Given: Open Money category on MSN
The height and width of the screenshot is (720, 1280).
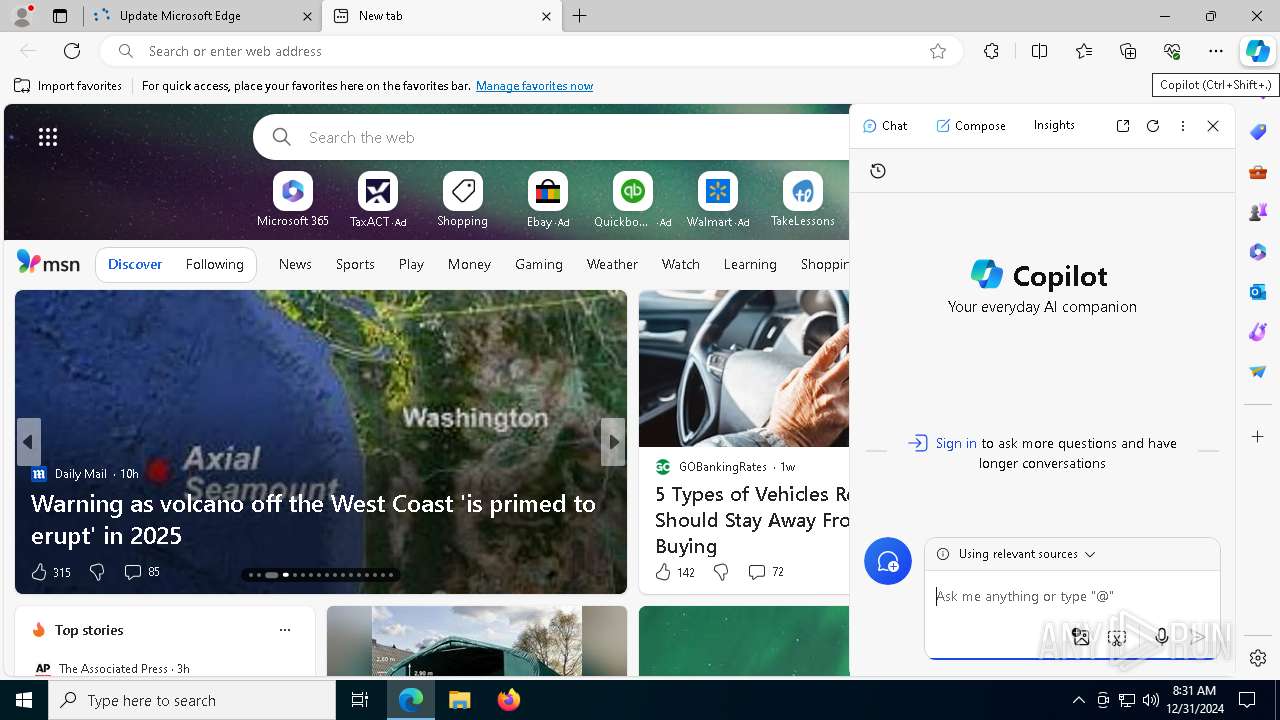Looking at the screenshot, I should pos(469,264).
